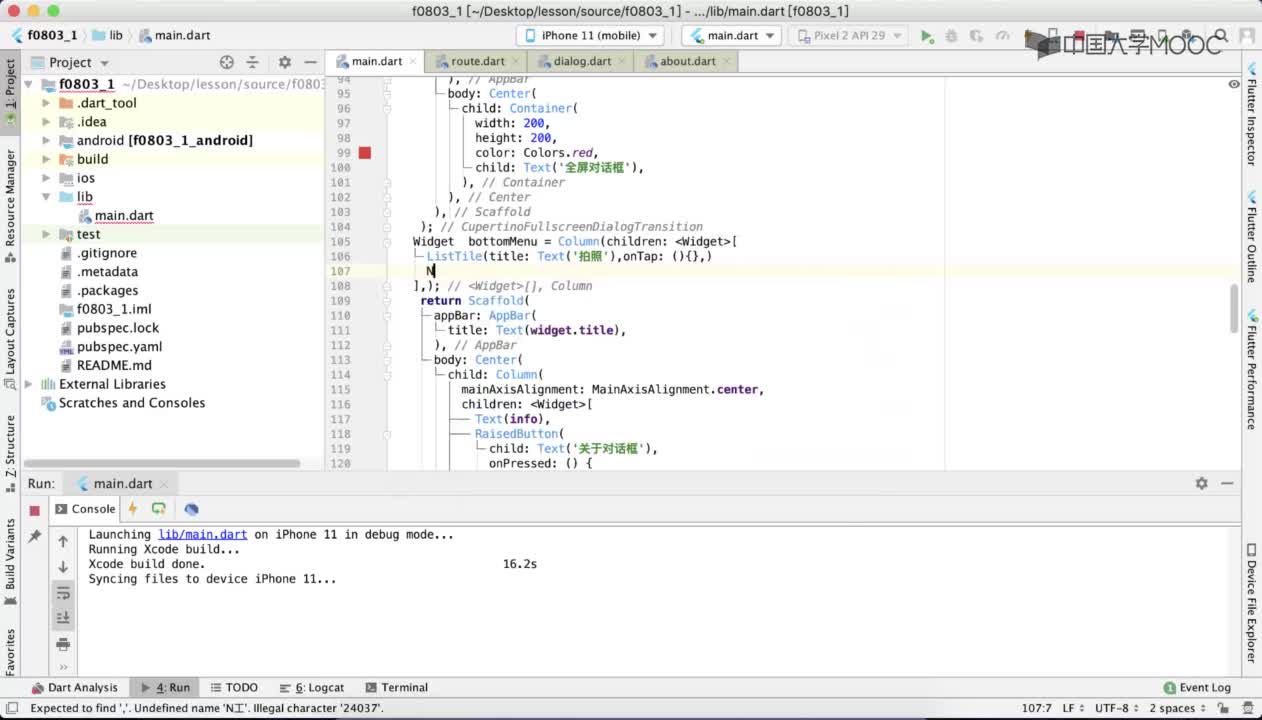Image resolution: width=1262 pixels, height=720 pixels.
Task: Click '2 spaces' indent setting
Action: pos(1178,708)
